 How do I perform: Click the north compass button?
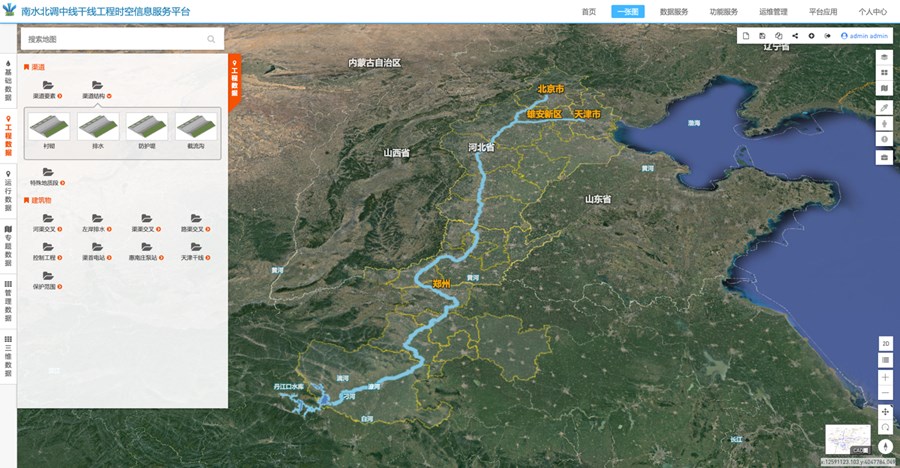[885, 446]
